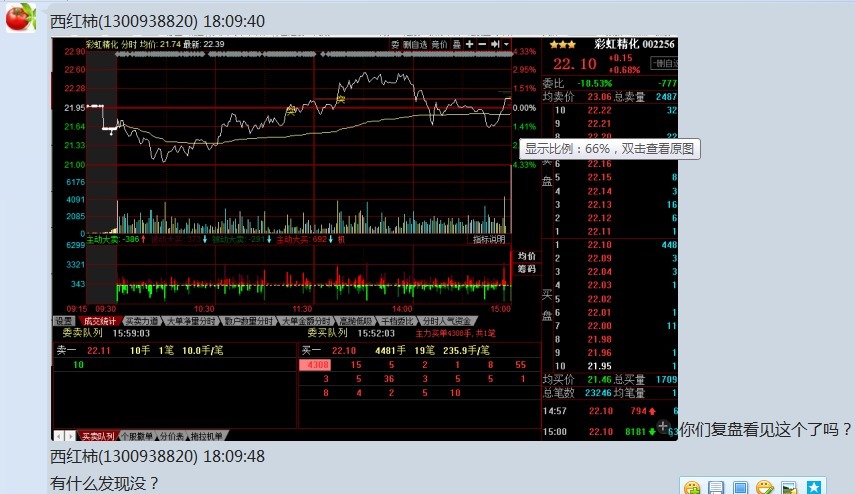Click the -删自选 button beside the price
This screenshot has width=855, height=494.
664,63
